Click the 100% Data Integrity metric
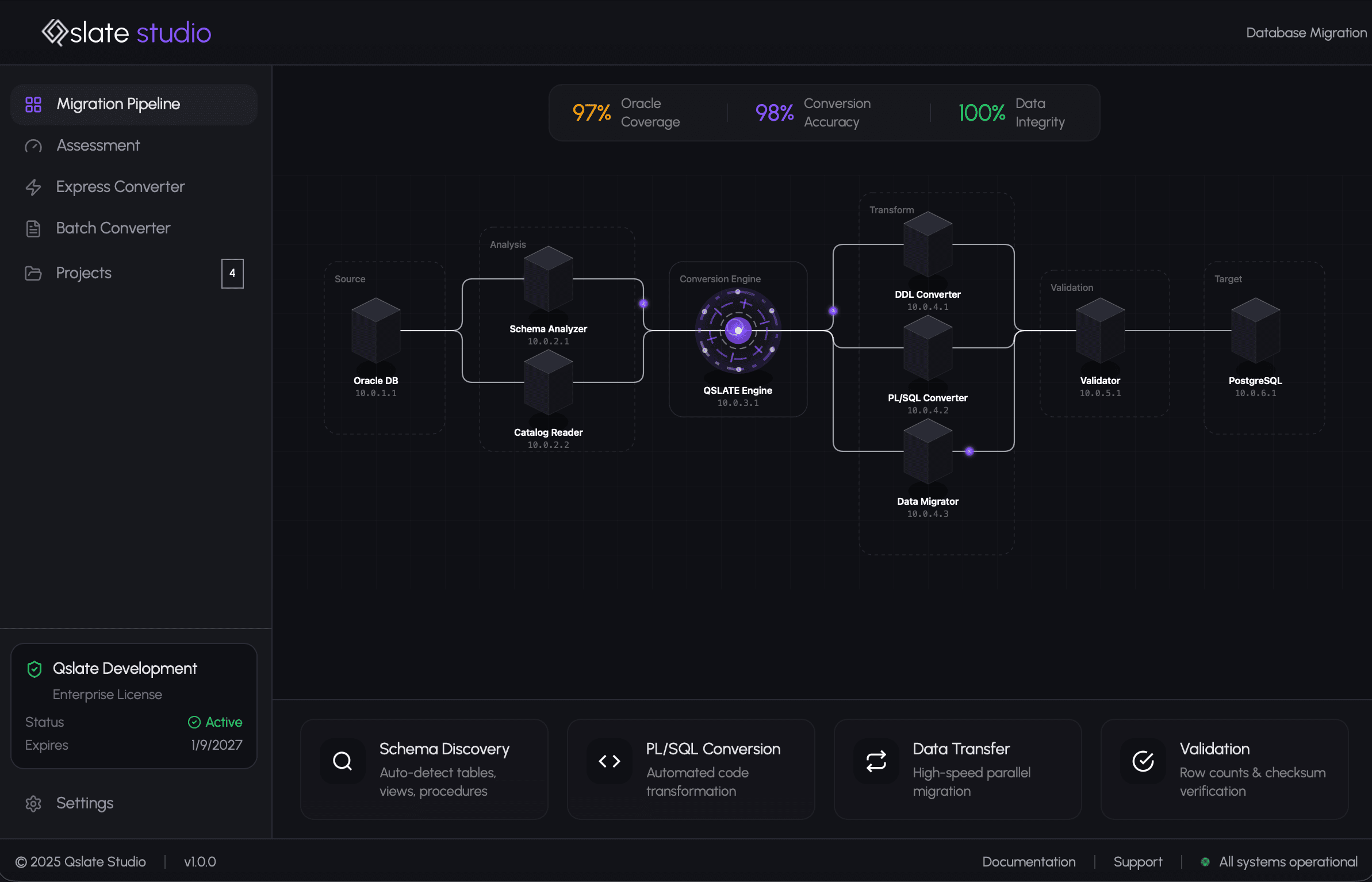The width and height of the screenshot is (1372, 882). pos(1011,113)
